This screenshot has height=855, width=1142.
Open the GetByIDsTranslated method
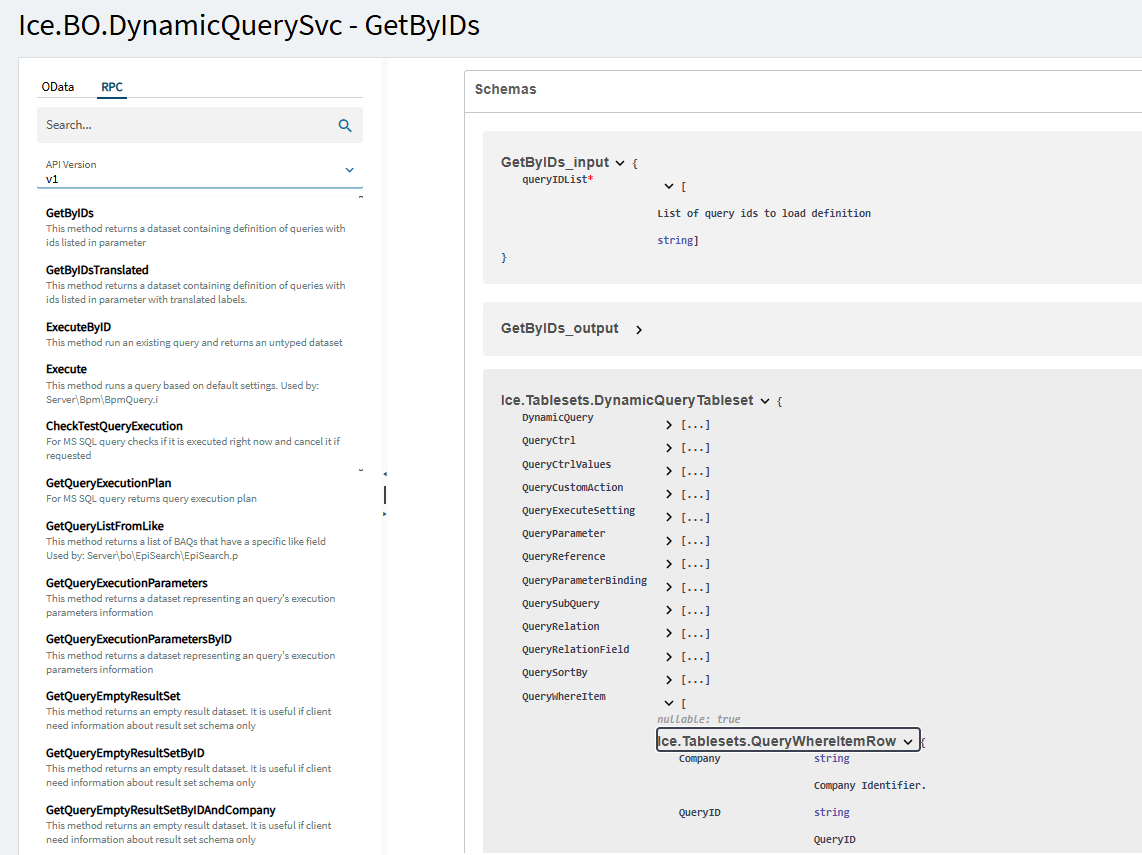click(x=97, y=270)
